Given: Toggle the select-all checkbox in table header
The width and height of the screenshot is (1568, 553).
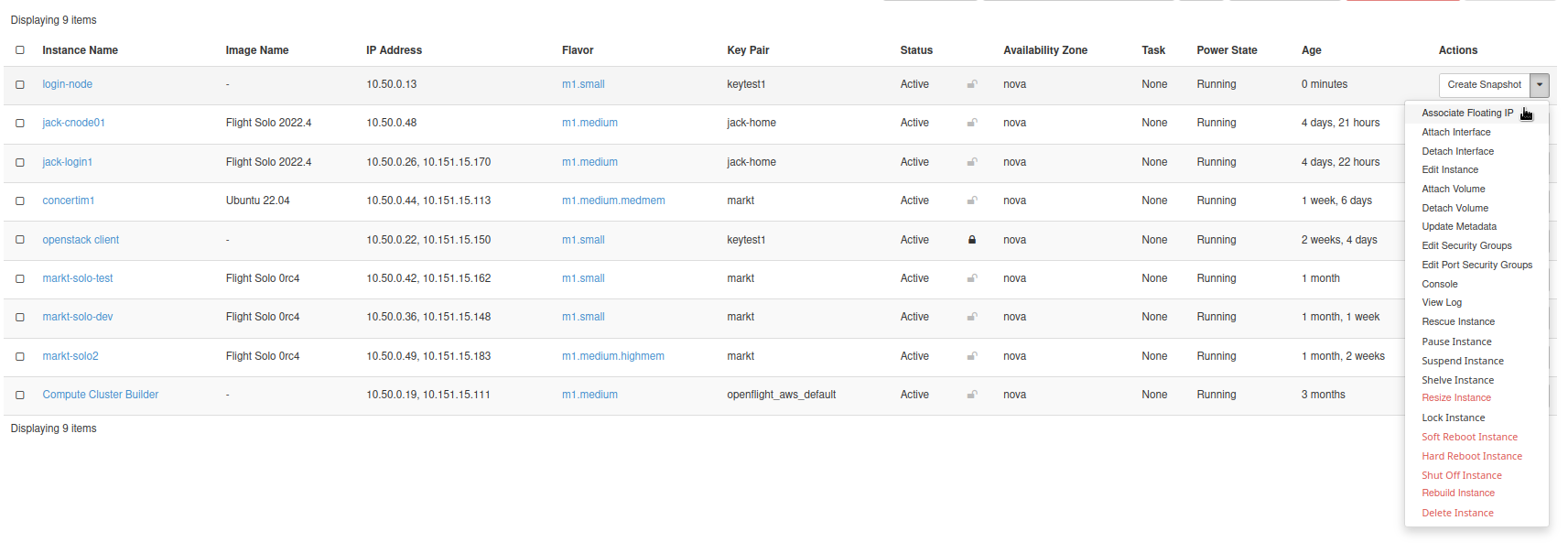Looking at the screenshot, I should [20, 50].
